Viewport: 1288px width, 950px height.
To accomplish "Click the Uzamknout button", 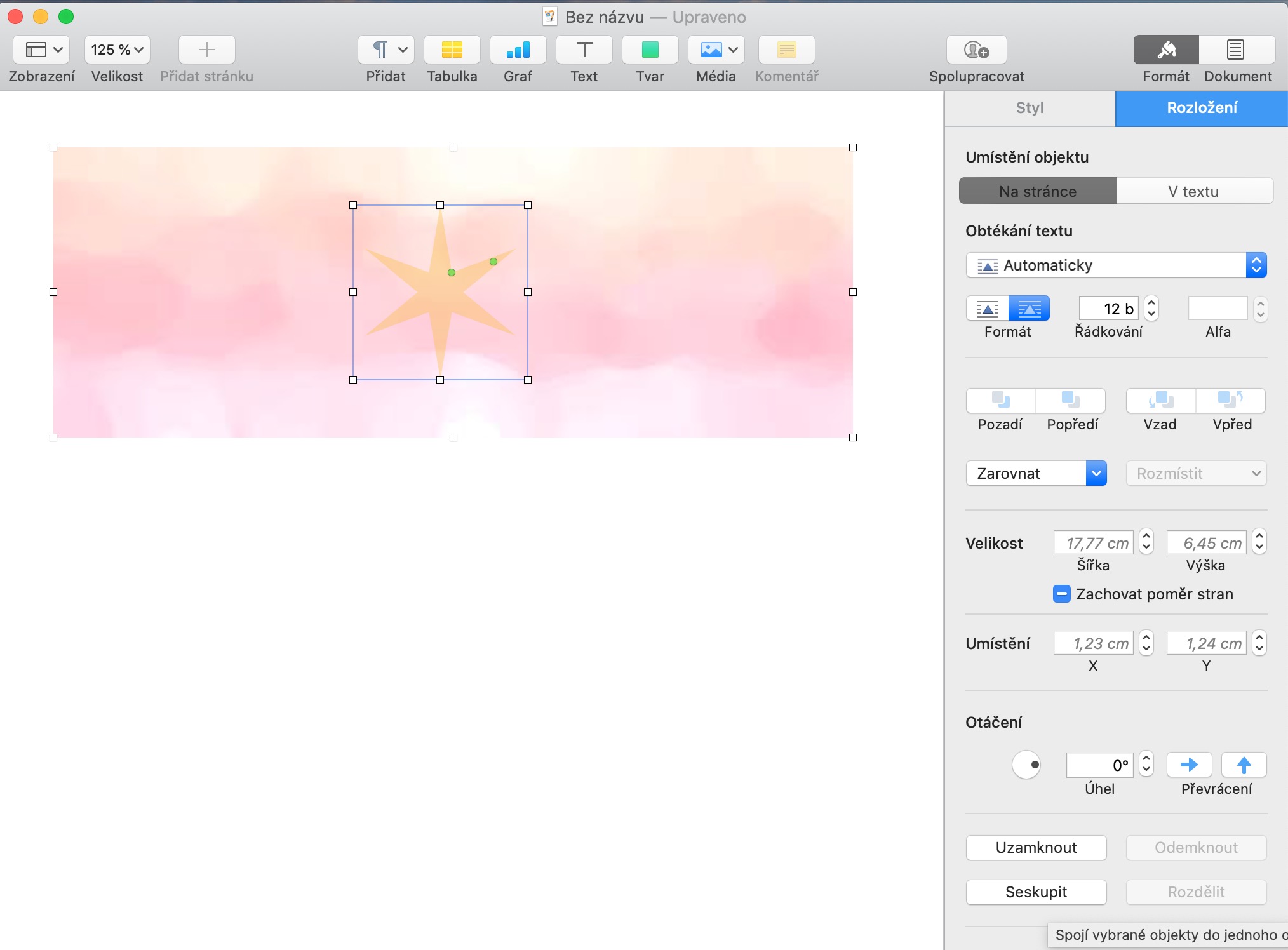I will (x=1036, y=847).
